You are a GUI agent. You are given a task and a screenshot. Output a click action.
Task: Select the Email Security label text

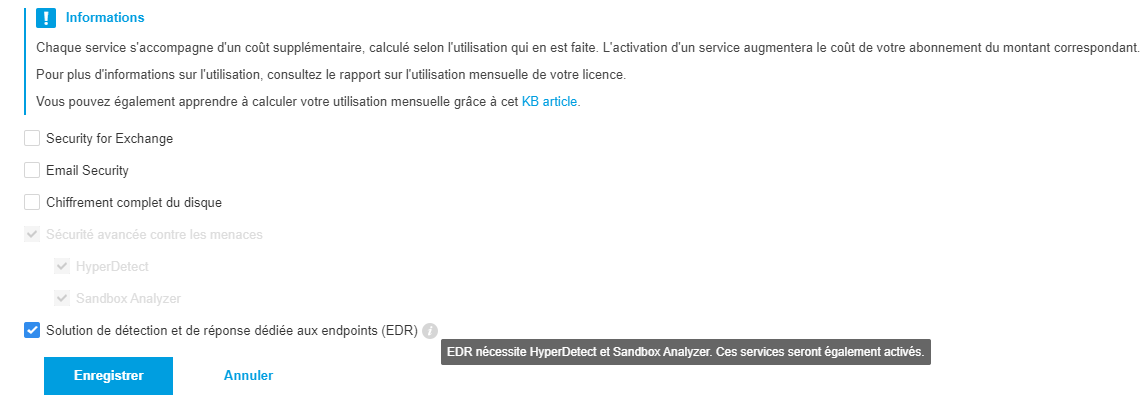[87, 170]
